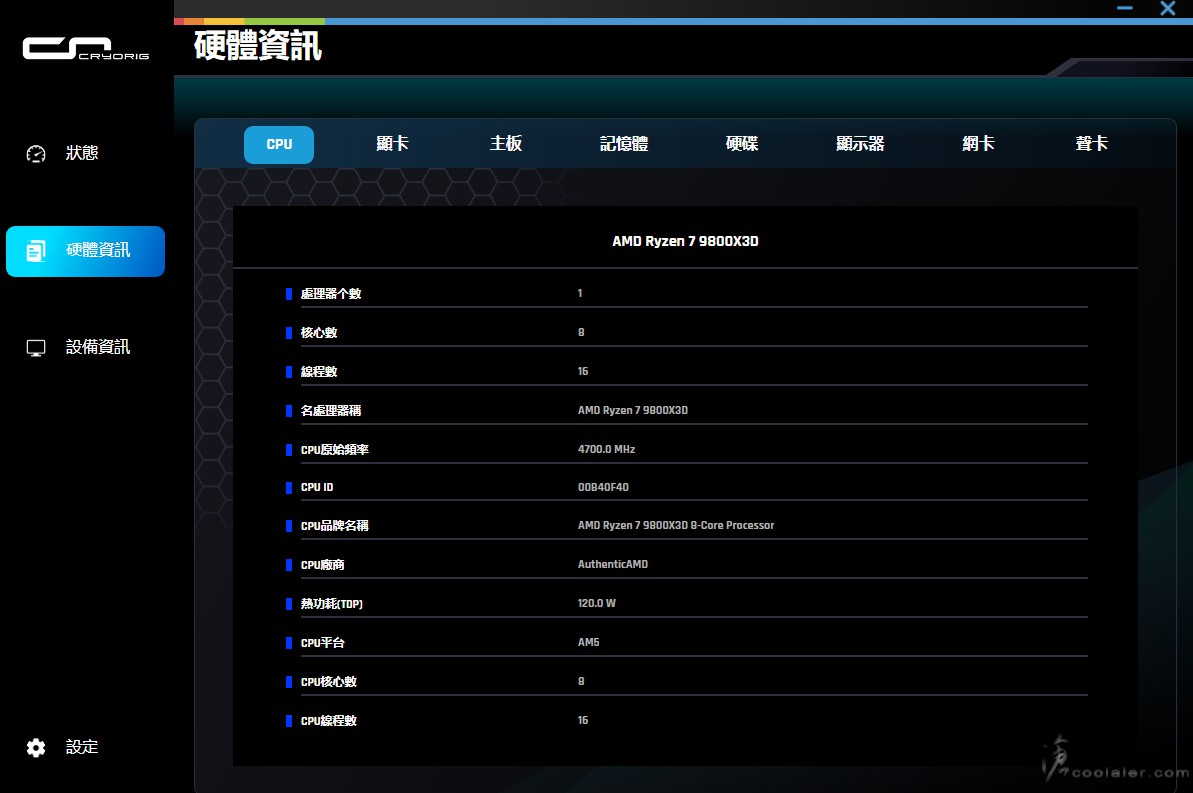The image size is (1193, 793).
Task: Switch to the 主板 motherboard tab
Action: click(506, 144)
